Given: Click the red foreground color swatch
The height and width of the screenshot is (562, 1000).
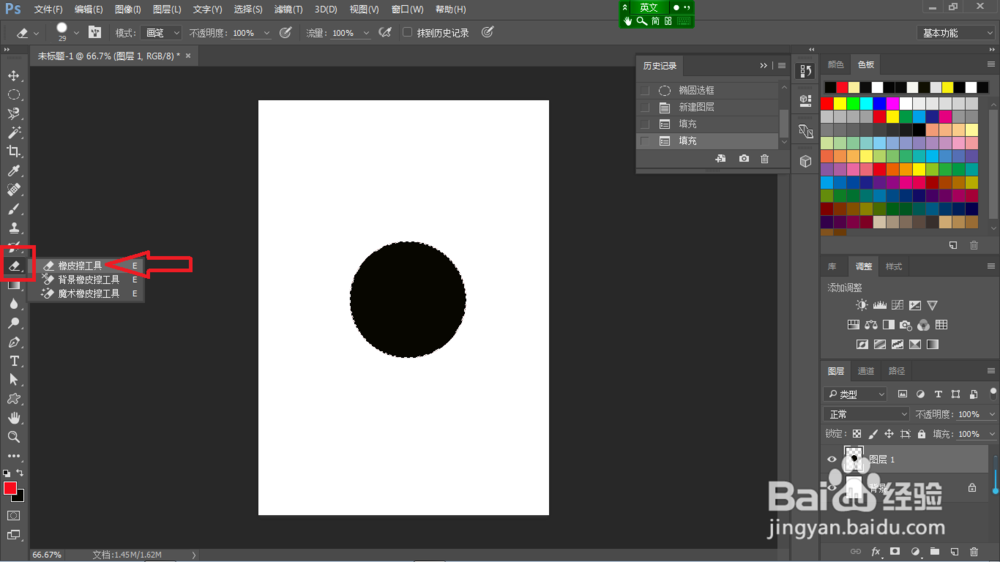Looking at the screenshot, I should click(x=10, y=488).
